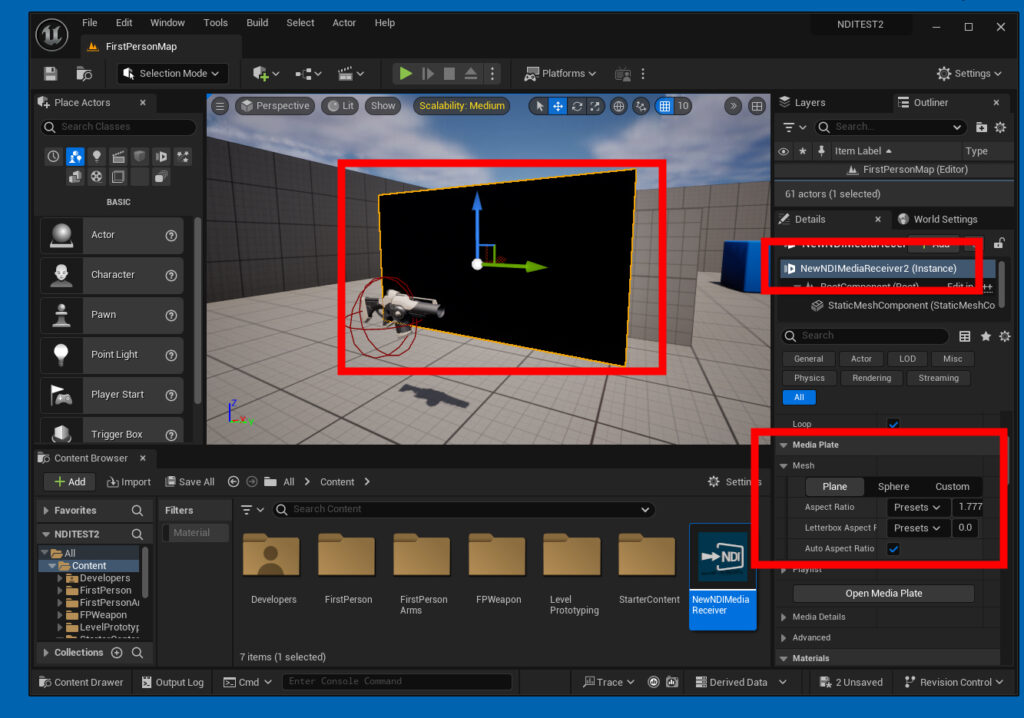Select the Move tool in the viewport toolbar
1024x718 pixels.
click(x=557, y=107)
